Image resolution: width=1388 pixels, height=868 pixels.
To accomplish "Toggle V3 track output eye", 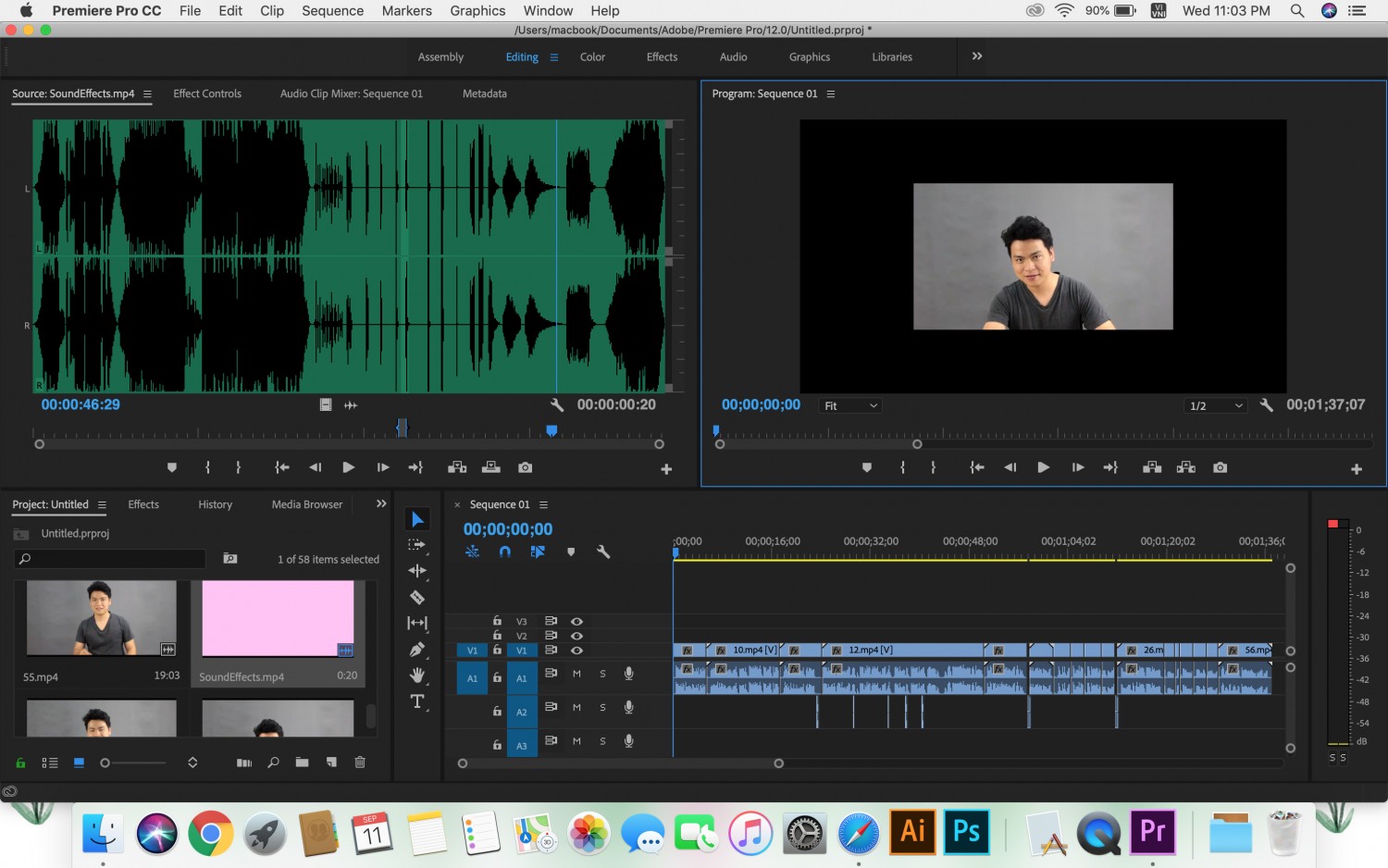I will point(576,622).
